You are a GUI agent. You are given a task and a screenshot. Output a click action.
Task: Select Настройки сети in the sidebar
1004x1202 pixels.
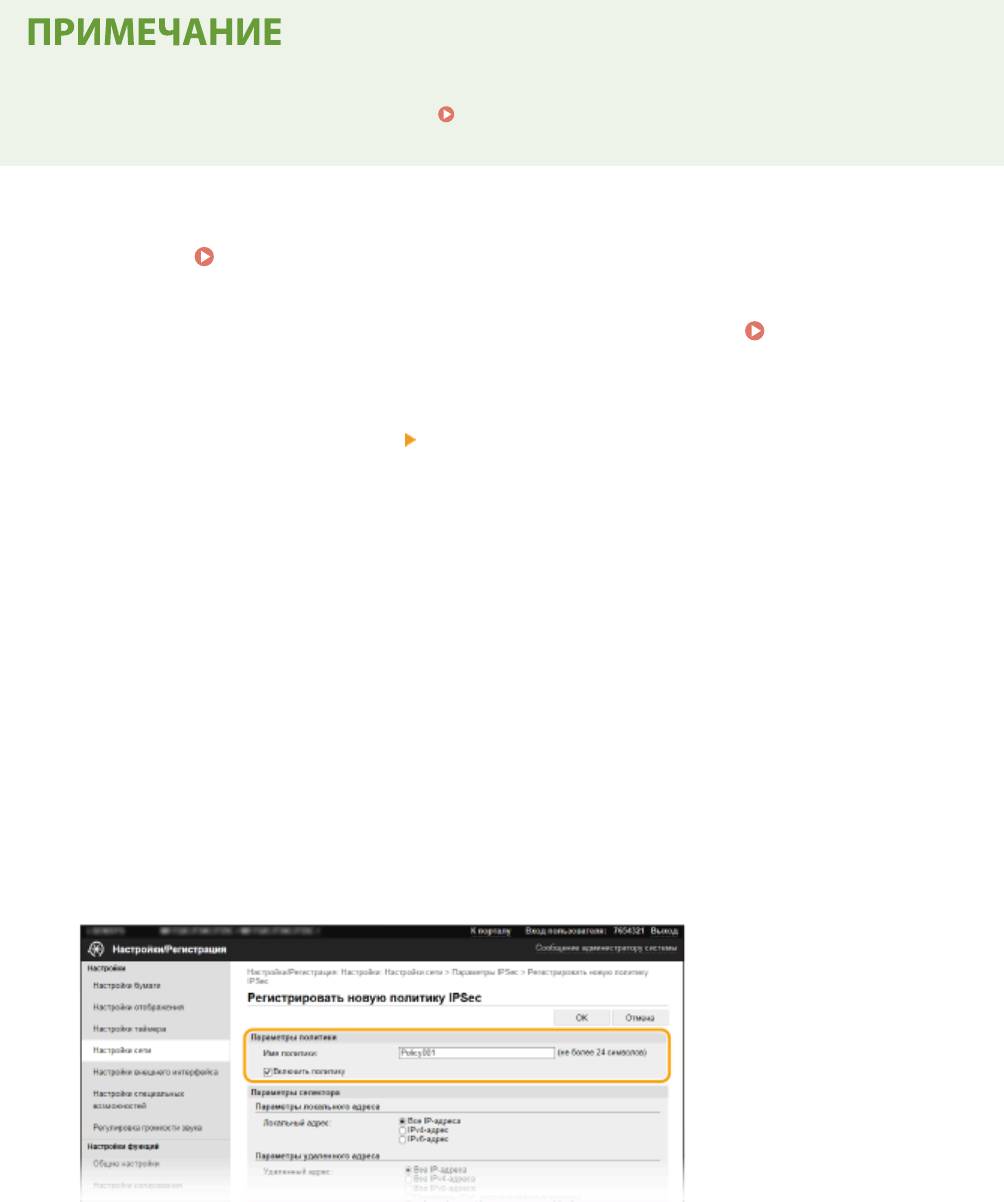(x=117, y=1051)
